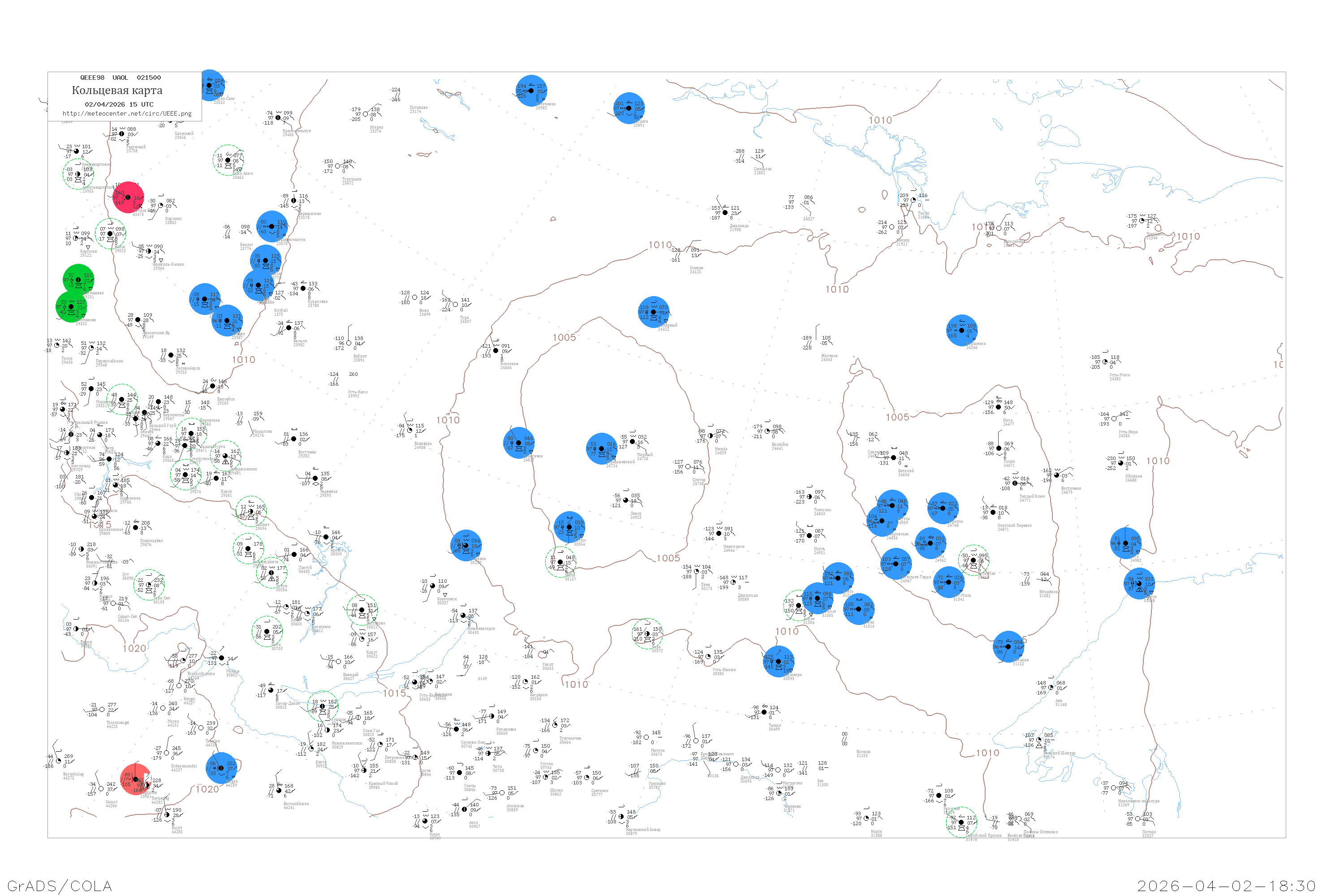Click the QEEE98 UAOL 021500 header code
This screenshot has width=1344, height=896.
tap(120, 78)
